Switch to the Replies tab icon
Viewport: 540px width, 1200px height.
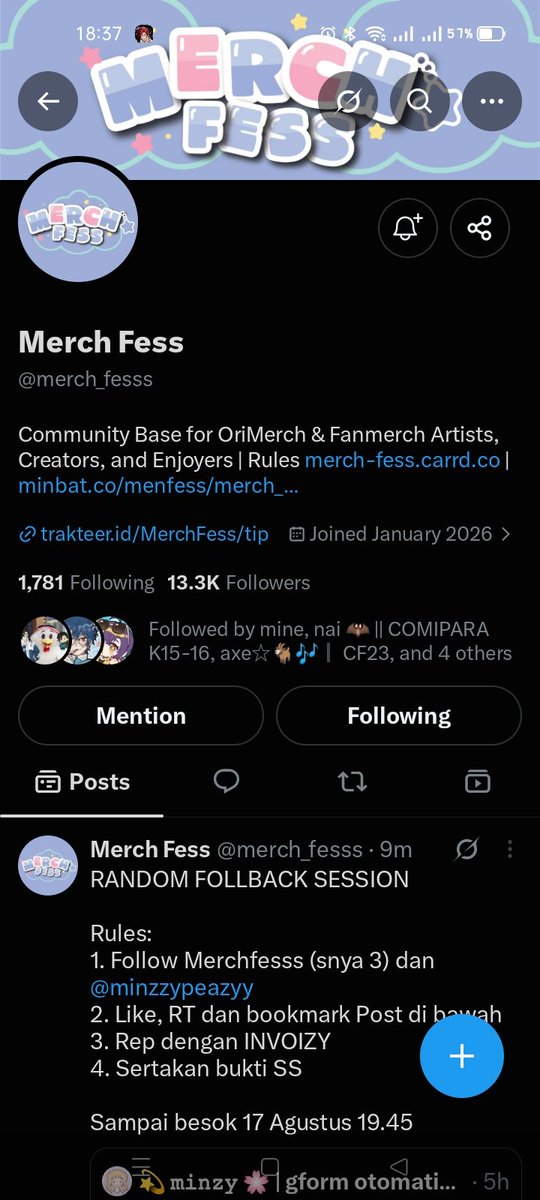[x=226, y=782]
